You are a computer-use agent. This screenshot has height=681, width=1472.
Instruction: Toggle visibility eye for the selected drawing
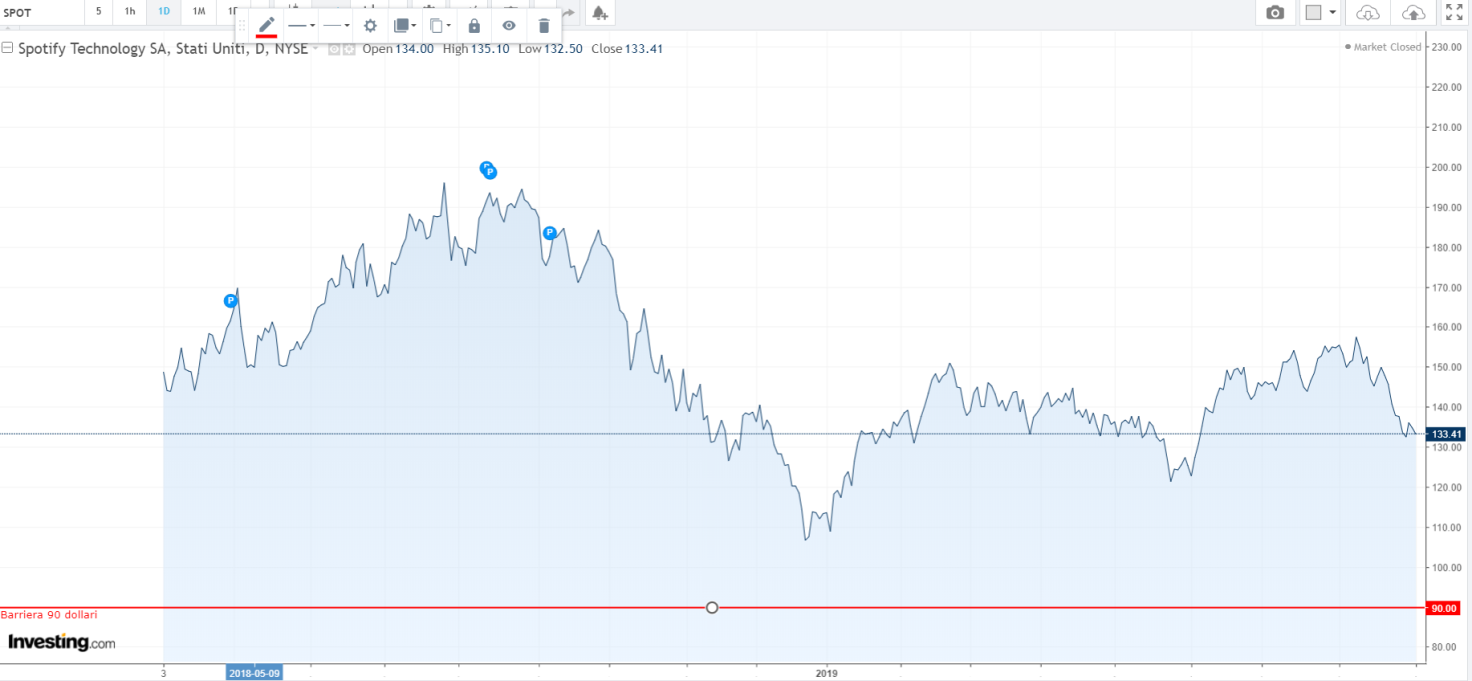click(509, 25)
